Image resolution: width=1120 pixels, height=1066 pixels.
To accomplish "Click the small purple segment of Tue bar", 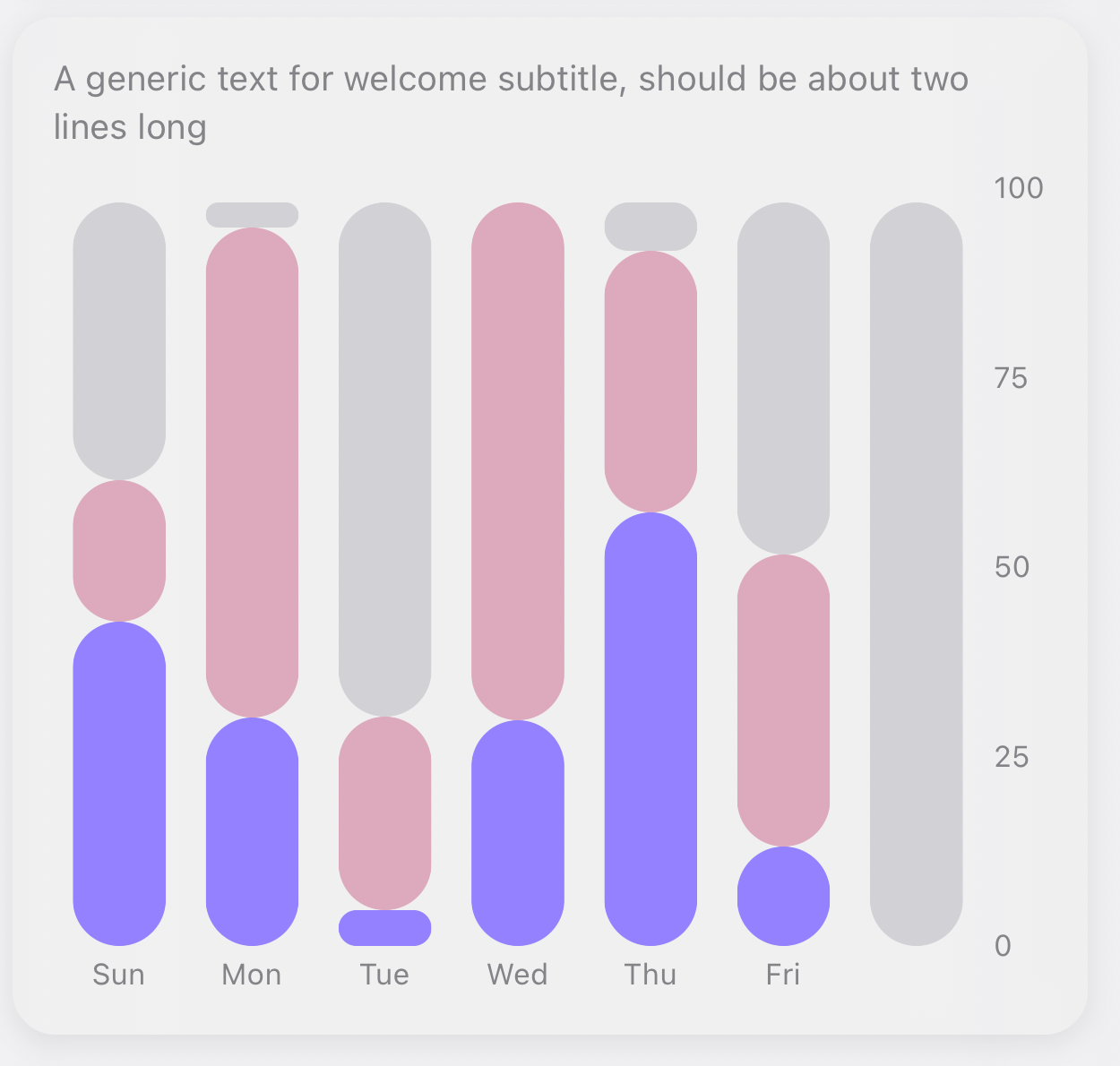I will pyautogui.click(x=385, y=928).
